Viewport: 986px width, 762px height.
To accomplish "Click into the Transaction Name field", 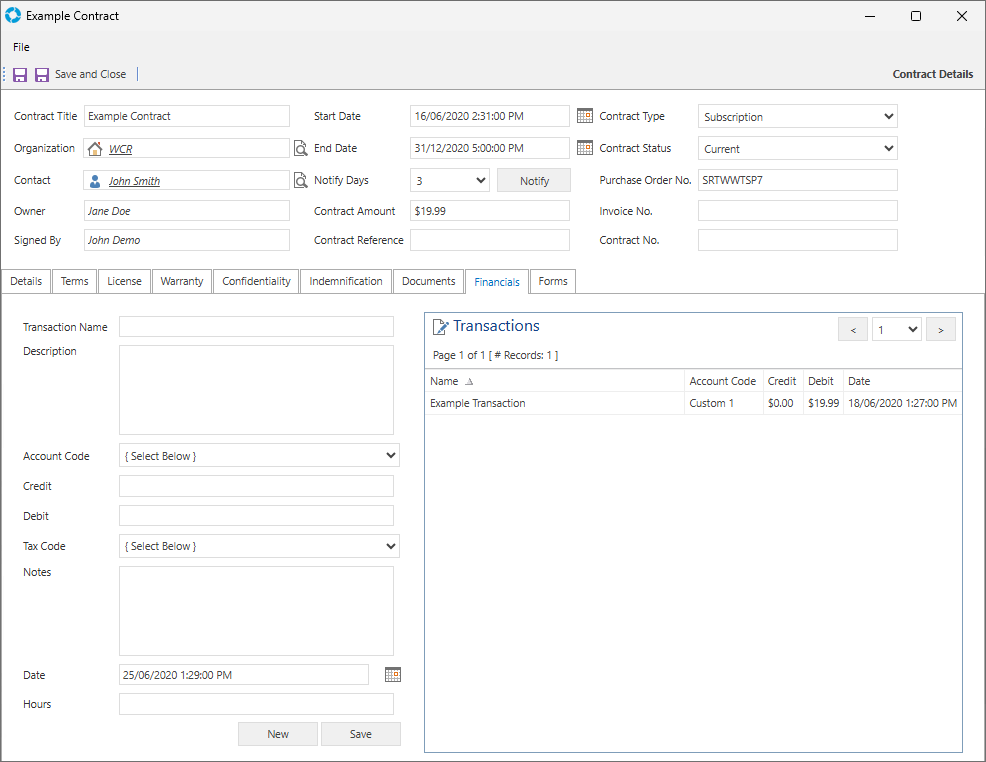I will [256, 327].
